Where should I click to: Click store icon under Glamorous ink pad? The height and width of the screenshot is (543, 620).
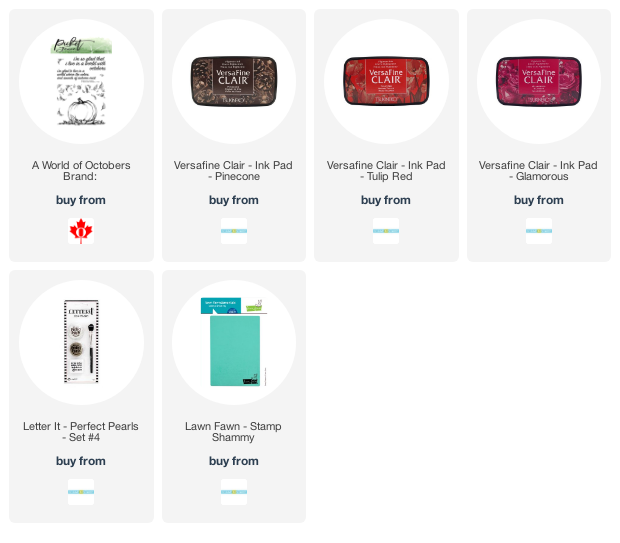click(539, 231)
